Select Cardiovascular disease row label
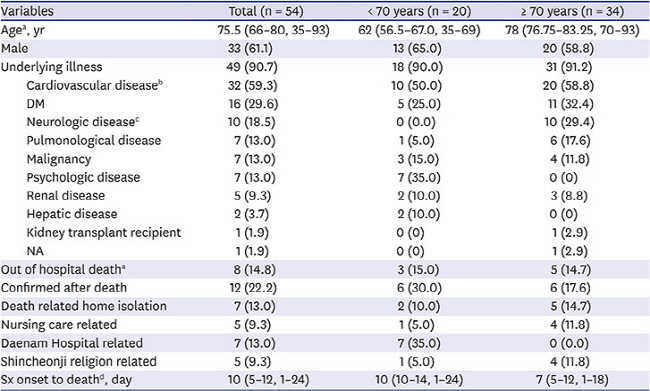 tap(95, 85)
